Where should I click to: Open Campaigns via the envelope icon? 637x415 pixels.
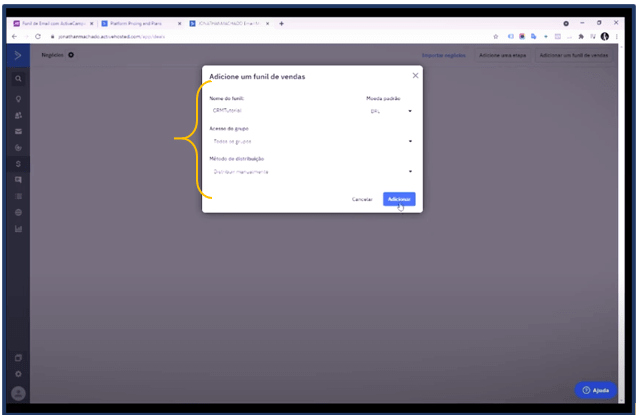(19, 131)
